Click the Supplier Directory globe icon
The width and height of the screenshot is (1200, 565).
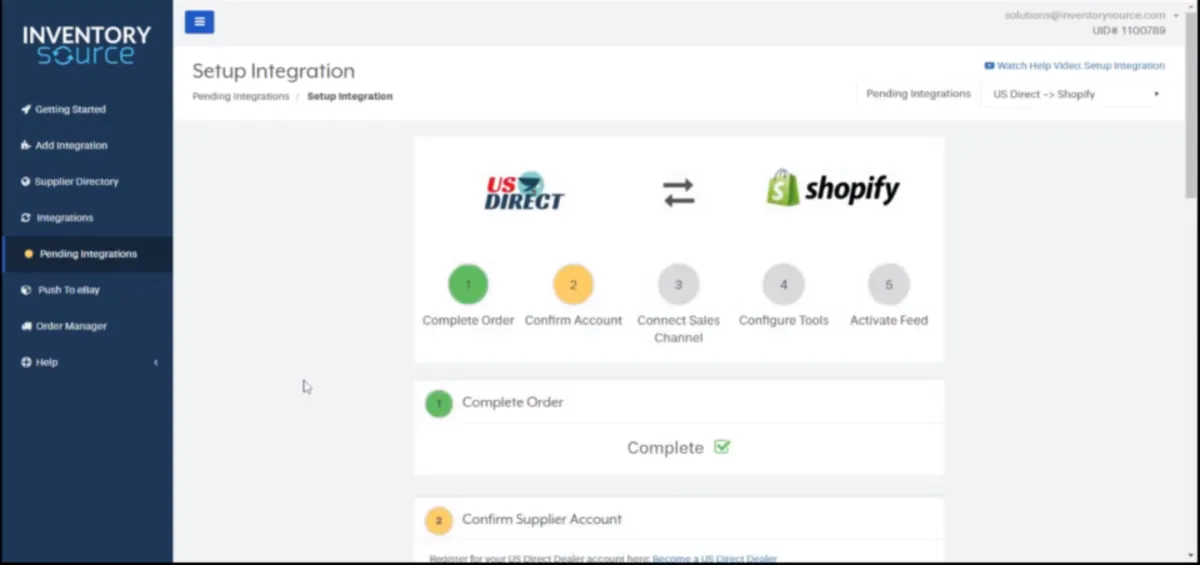tap(26, 181)
